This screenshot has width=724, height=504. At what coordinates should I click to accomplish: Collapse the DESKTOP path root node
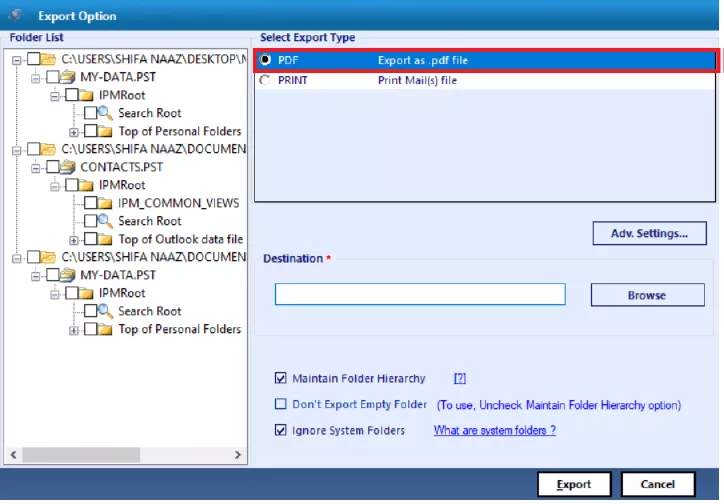[19, 59]
